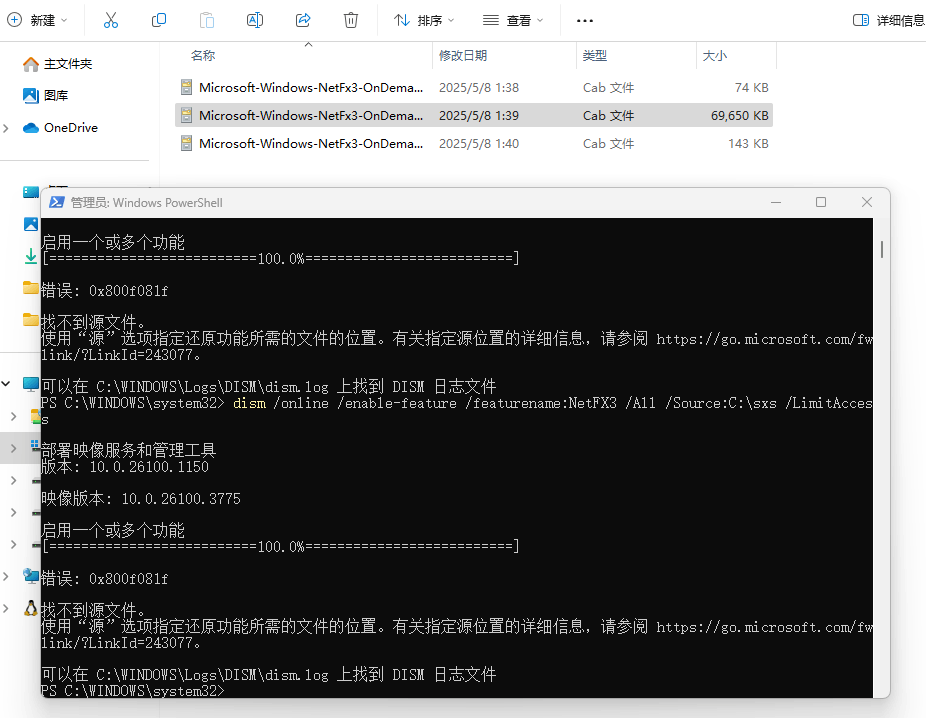Click cab file icon dated 2025/5/8 1:39
The height and width of the screenshot is (718, 926).
[186, 115]
